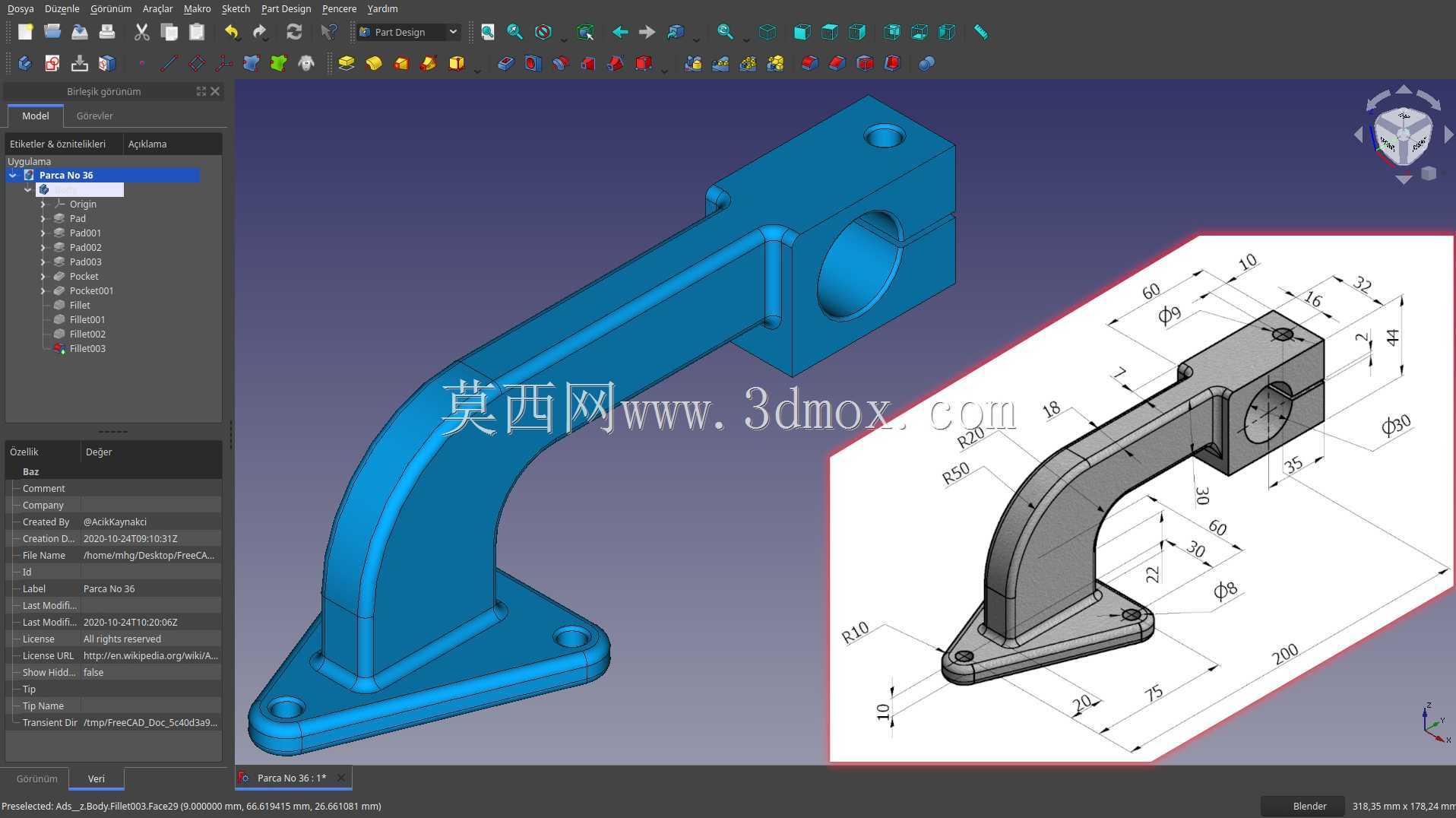Set the isometric view with the wireframe cube icon
This screenshot has width=1456, height=818.
[x=768, y=32]
